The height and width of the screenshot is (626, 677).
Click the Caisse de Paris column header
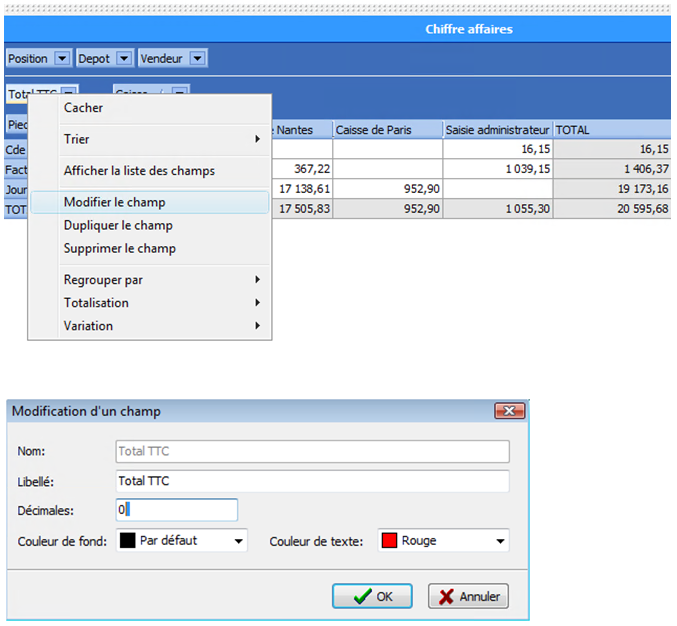[387, 130]
